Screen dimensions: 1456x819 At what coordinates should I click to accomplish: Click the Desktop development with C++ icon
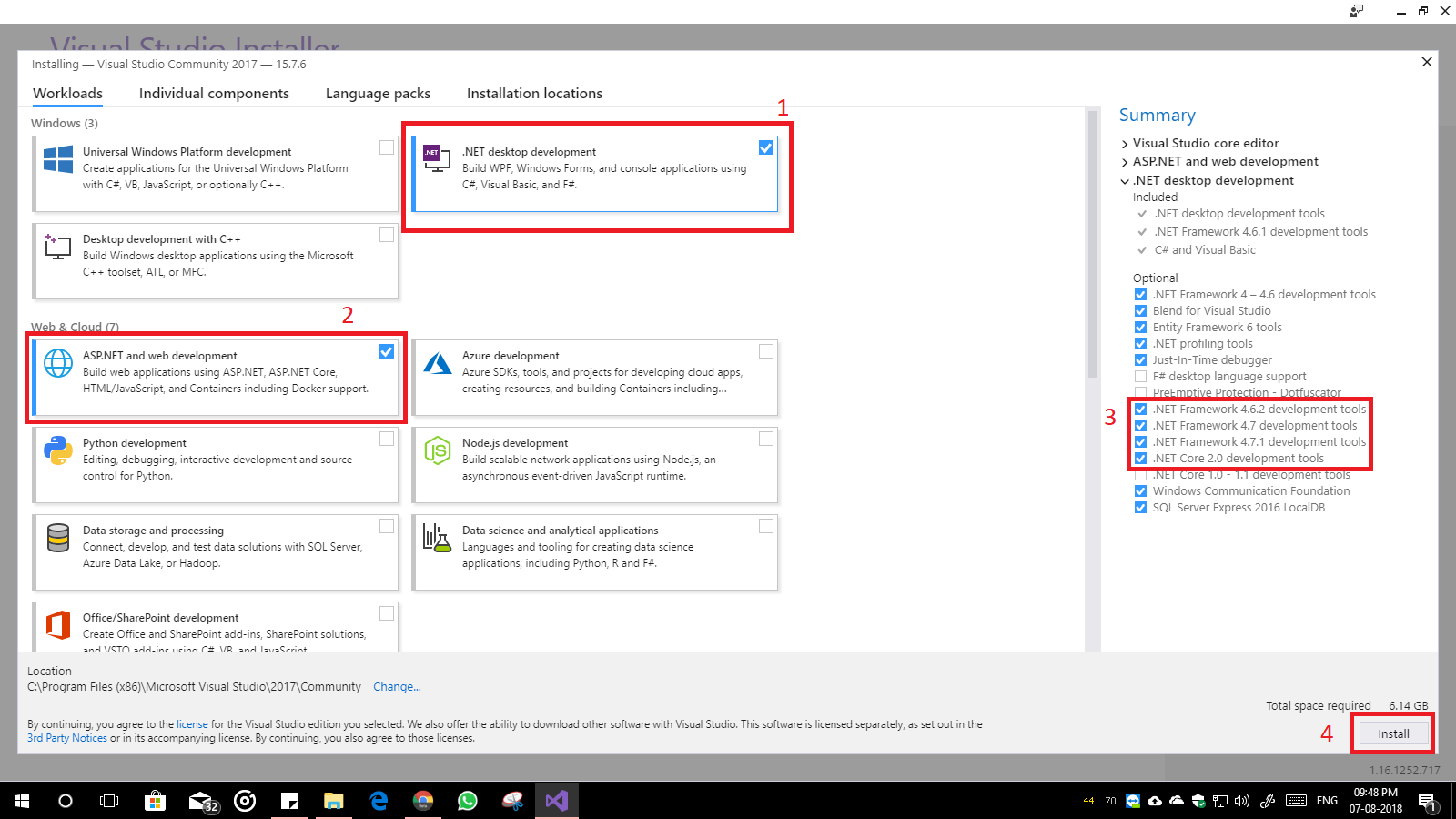[x=56, y=246]
